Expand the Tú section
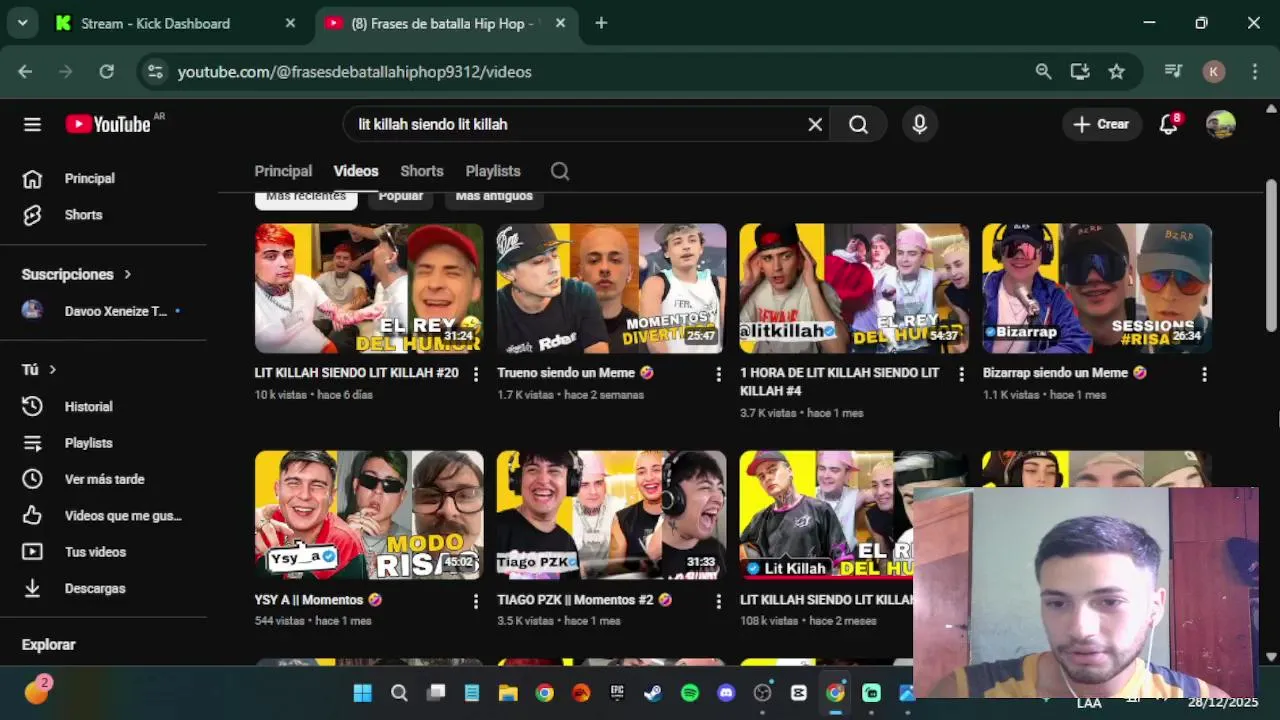The height and width of the screenshot is (720, 1280). point(39,369)
